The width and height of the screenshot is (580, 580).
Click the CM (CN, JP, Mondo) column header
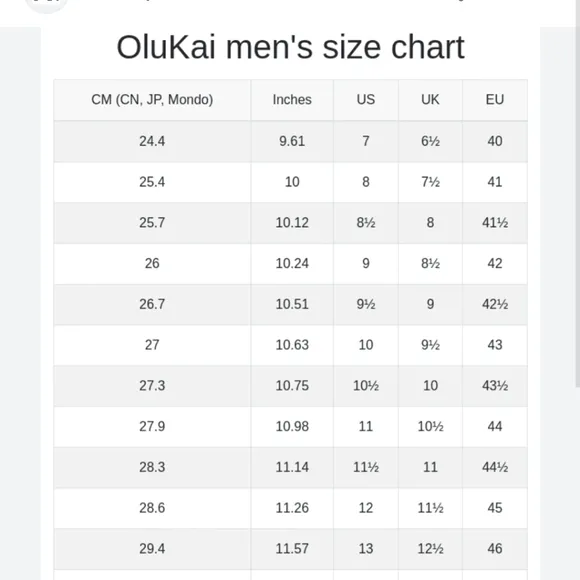coord(152,100)
